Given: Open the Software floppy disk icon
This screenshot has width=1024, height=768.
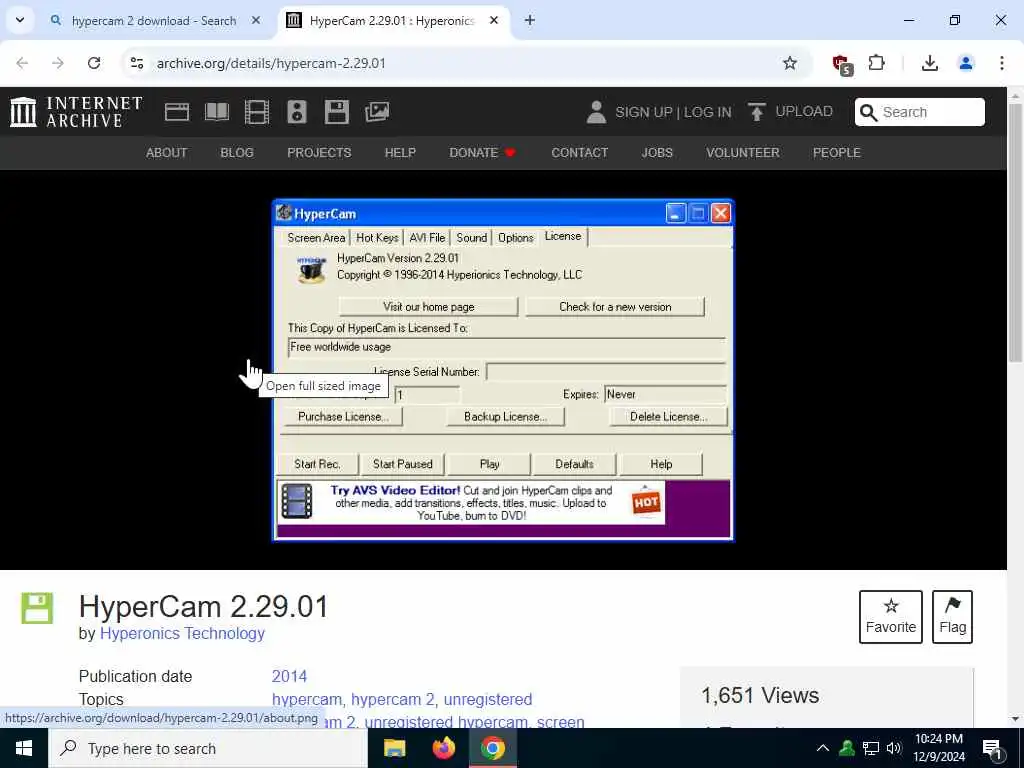Looking at the screenshot, I should (x=337, y=112).
